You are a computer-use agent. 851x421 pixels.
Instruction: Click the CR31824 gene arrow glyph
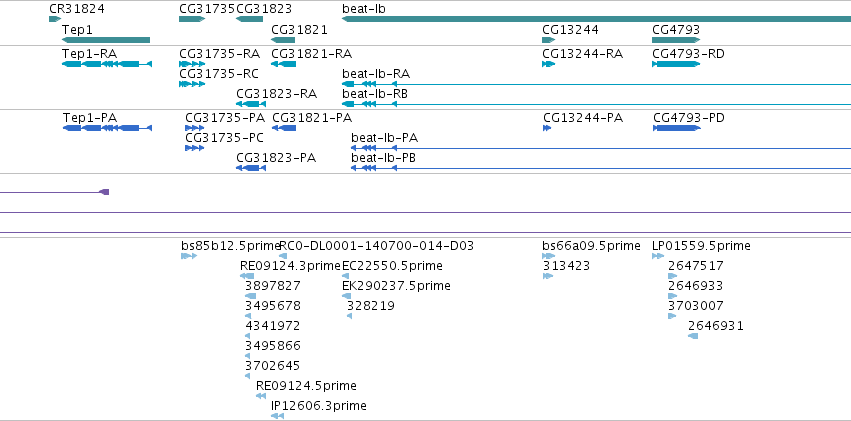(x=55, y=19)
